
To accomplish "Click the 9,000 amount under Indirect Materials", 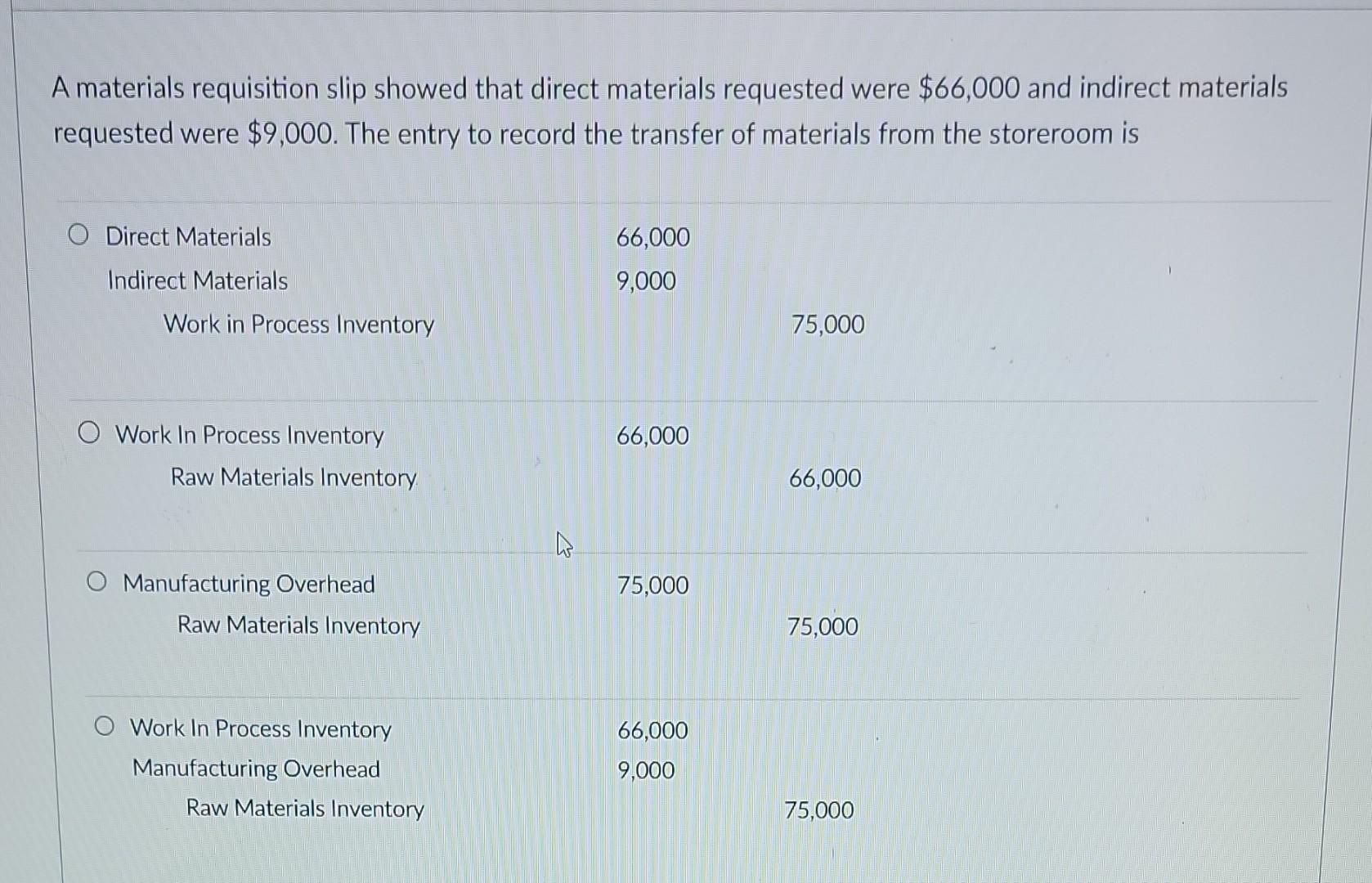I will (645, 280).
